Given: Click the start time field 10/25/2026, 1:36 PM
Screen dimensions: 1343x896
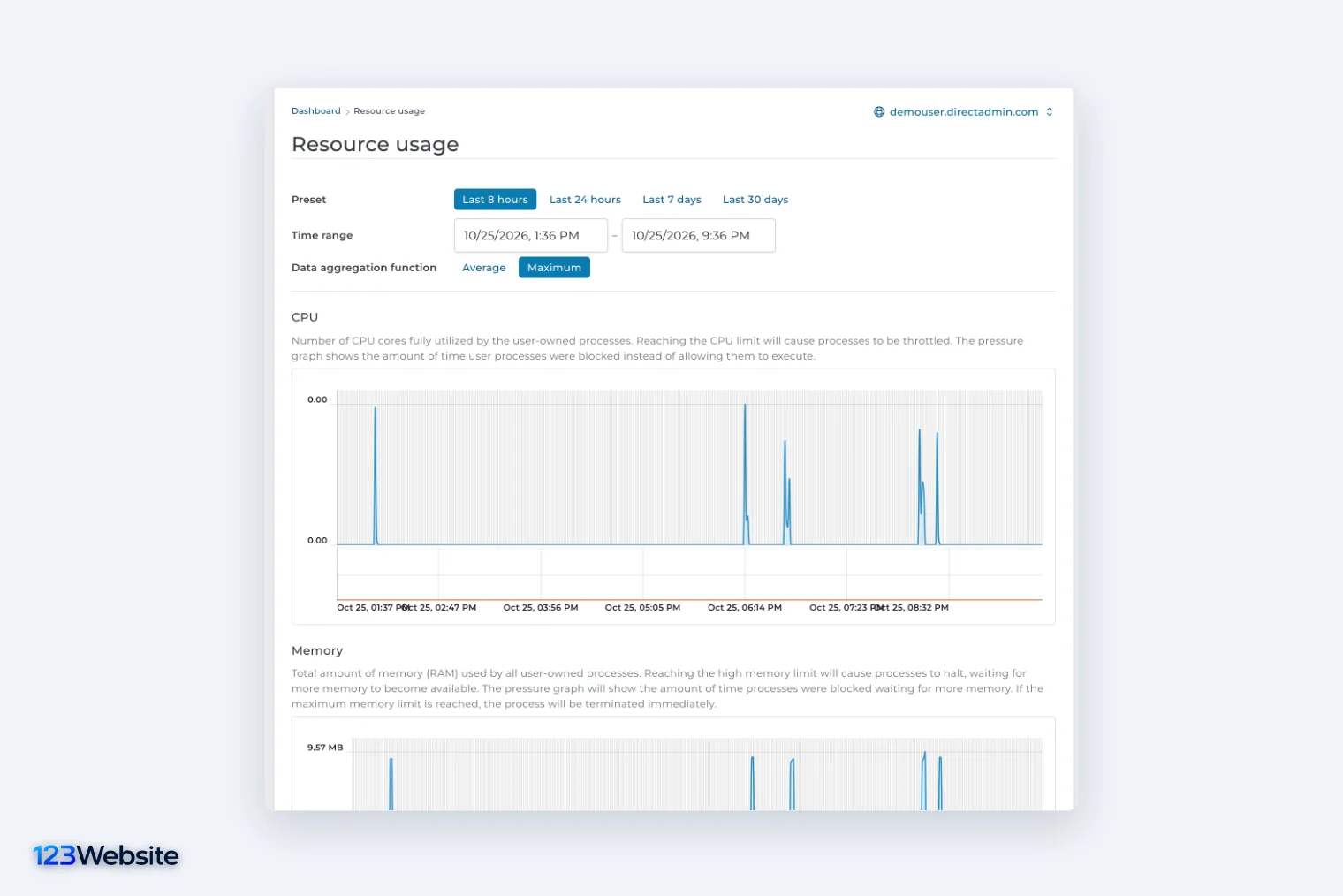Looking at the screenshot, I should point(531,236).
